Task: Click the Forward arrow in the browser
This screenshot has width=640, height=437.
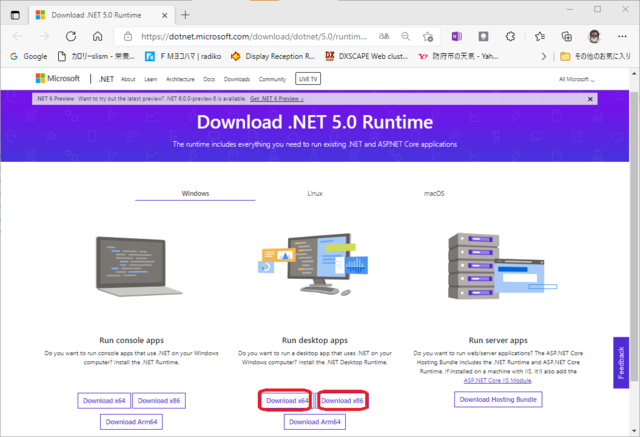Action: coord(44,36)
